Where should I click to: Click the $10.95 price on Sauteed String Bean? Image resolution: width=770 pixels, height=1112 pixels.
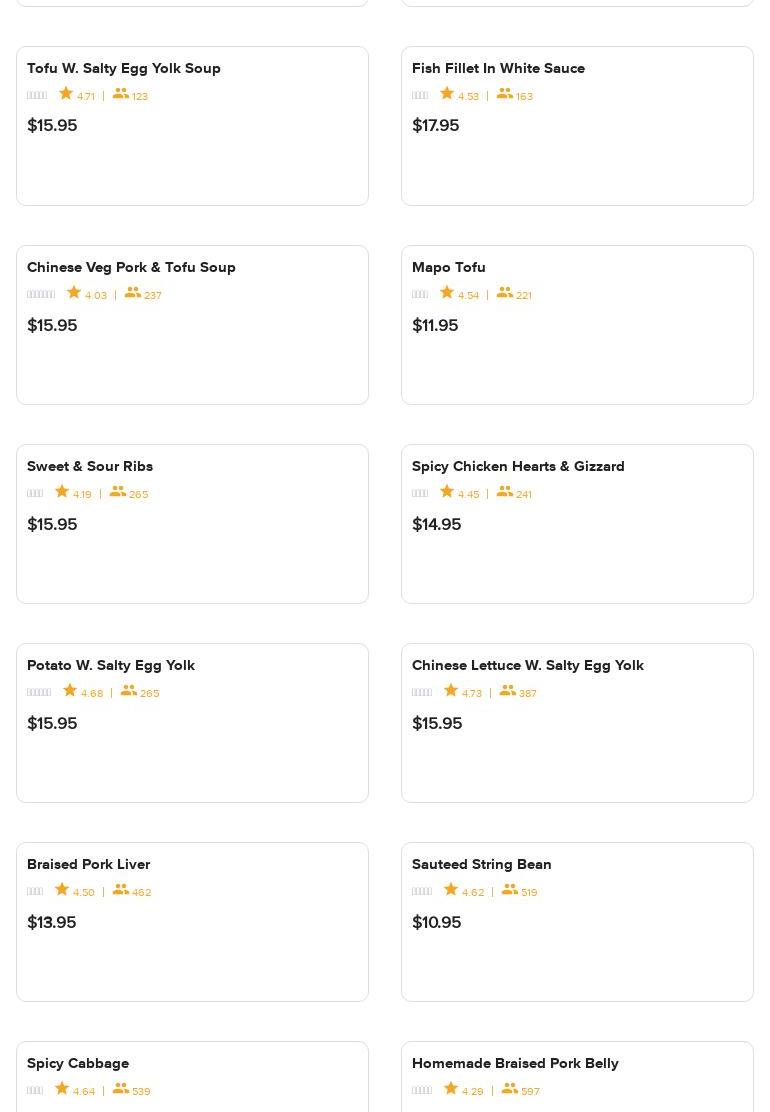[x=436, y=922]
